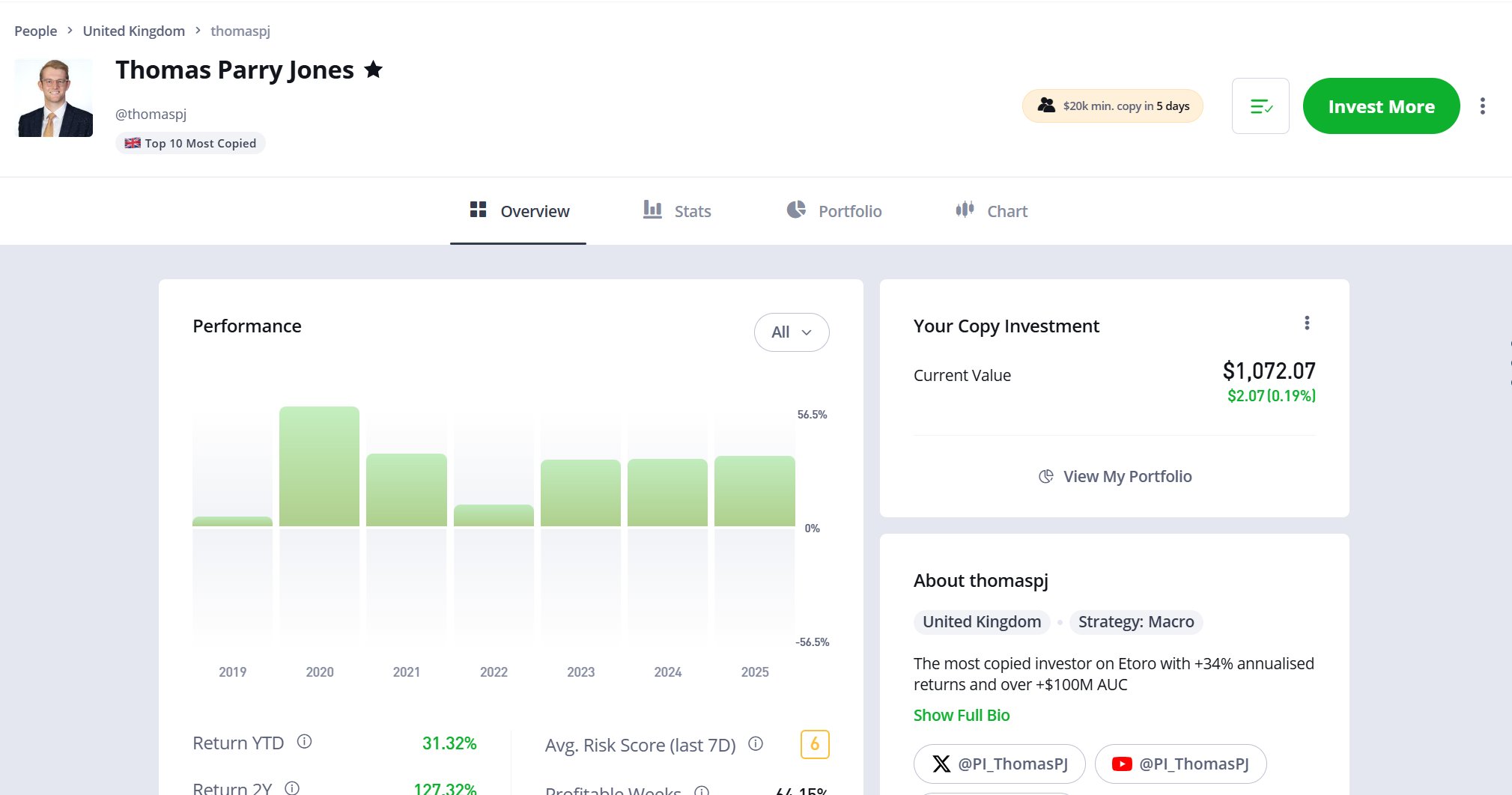This screenshot has width=1512, height=795.
Task: Switch to the Stats tab
Action: [x=677, y=211]
